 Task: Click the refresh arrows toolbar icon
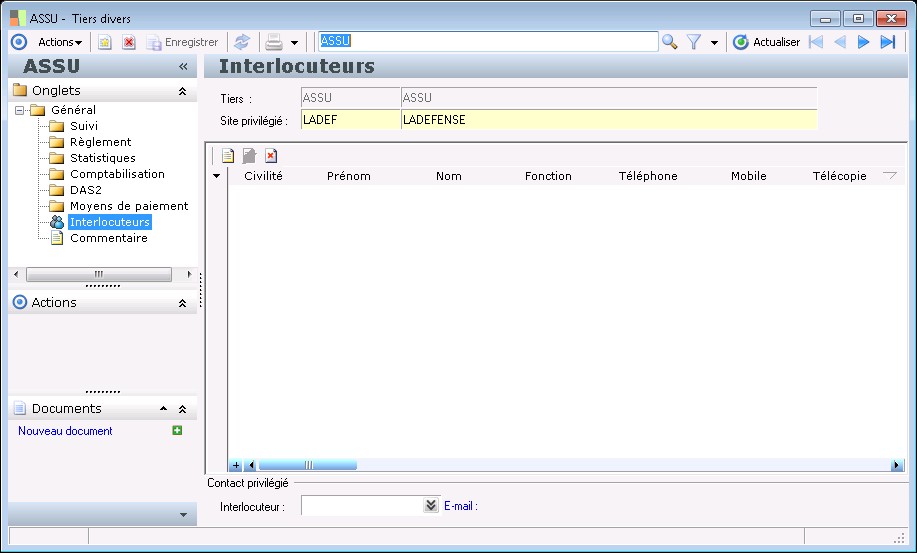[x=242, y=42]
